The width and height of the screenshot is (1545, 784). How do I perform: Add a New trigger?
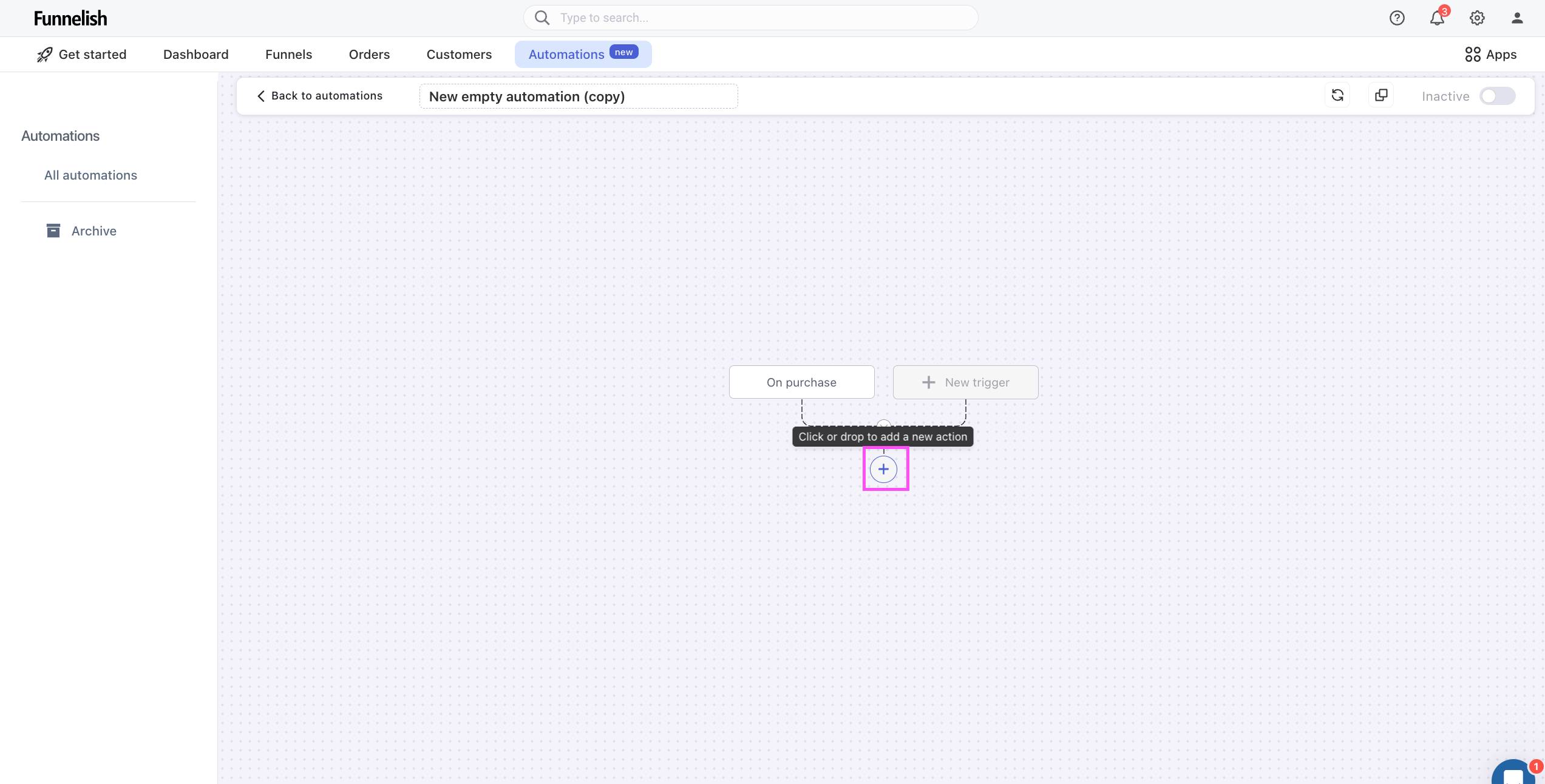pos(965,382)
